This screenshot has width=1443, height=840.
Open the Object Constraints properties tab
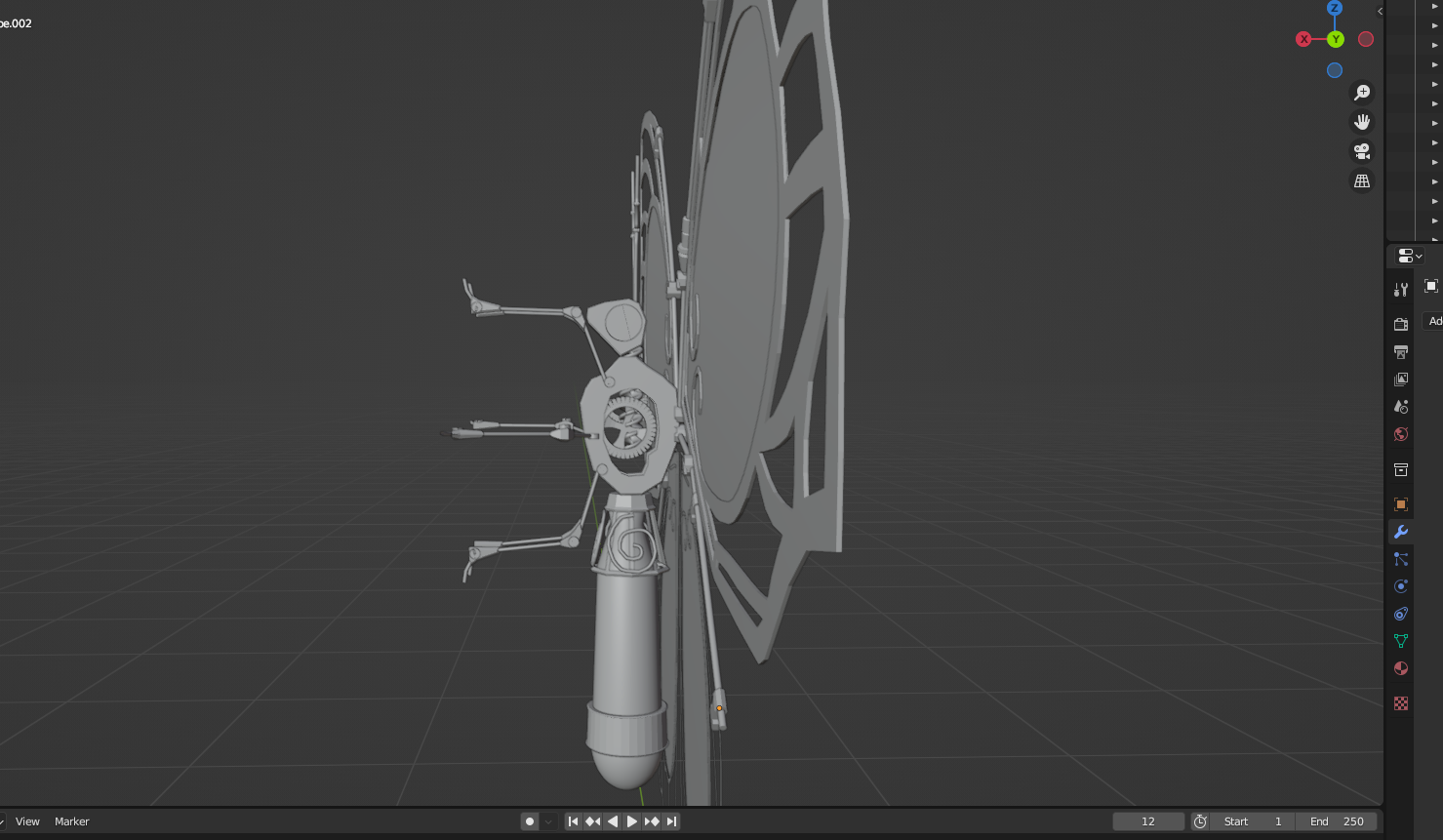tap(1401, 614)
